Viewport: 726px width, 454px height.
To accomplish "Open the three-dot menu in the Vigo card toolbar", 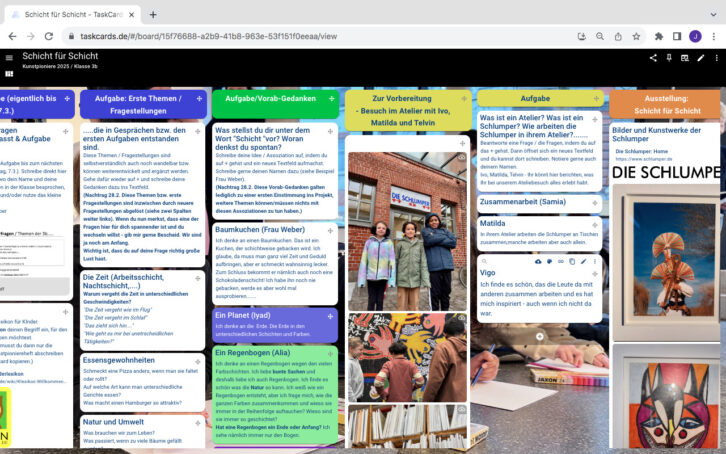I will point(596,261).
